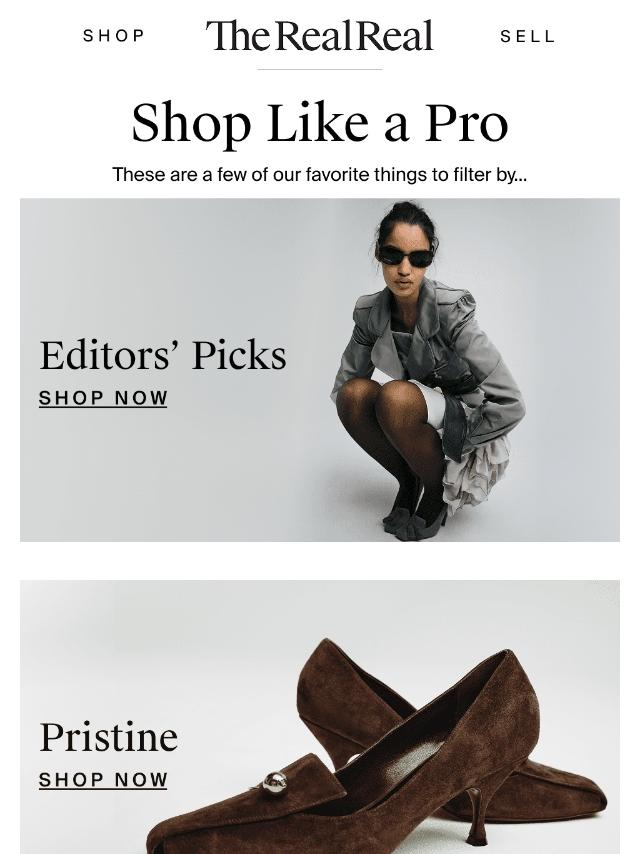Follow SHOP NOW under Editors' Picks
640x854 pixels.
point(103,398)
